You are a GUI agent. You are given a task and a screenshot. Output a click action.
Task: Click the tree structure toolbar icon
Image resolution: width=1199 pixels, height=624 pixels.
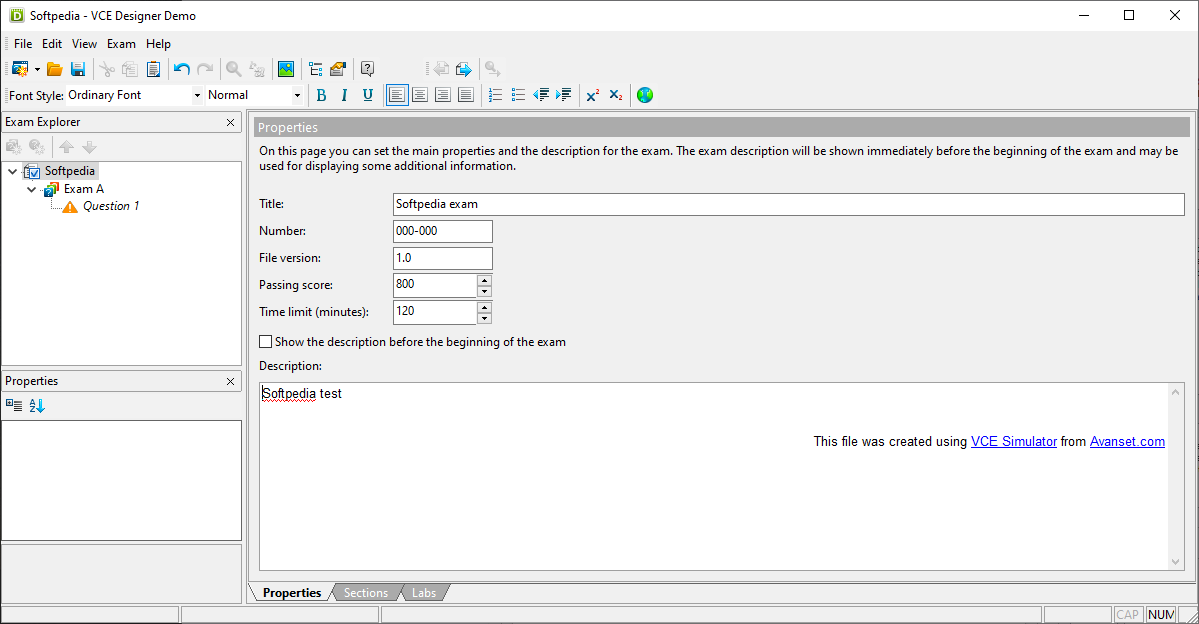[x=315, y=70]
